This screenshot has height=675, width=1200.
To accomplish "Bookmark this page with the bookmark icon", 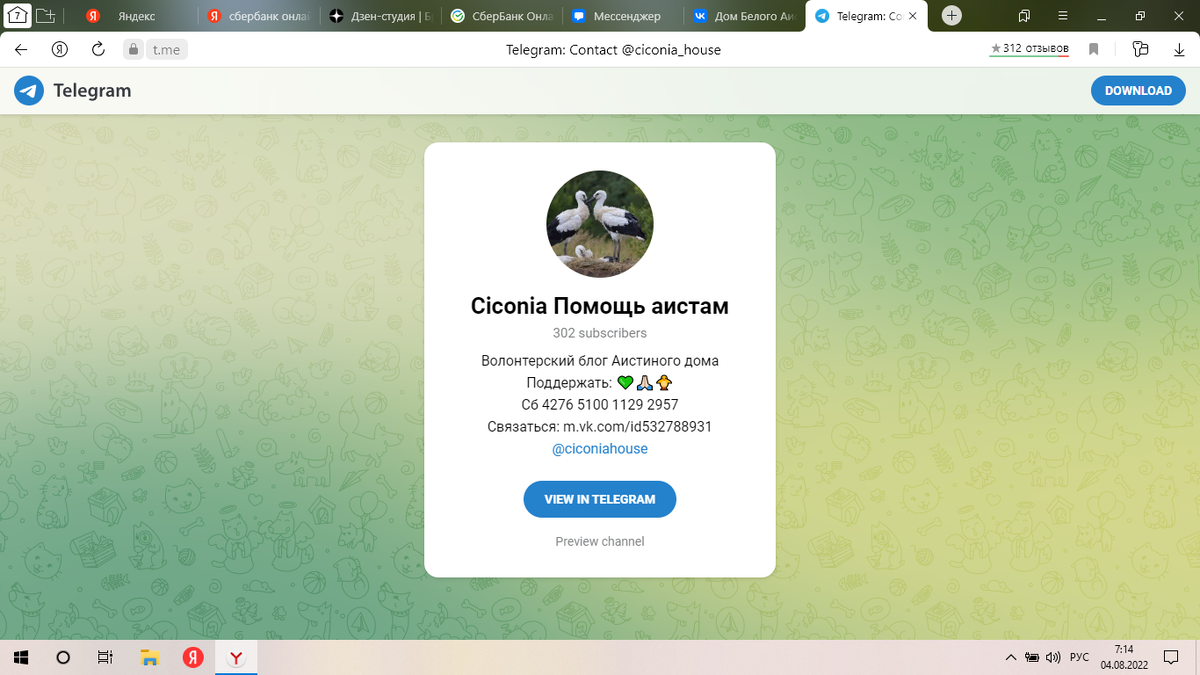I will click(1094, 49).
